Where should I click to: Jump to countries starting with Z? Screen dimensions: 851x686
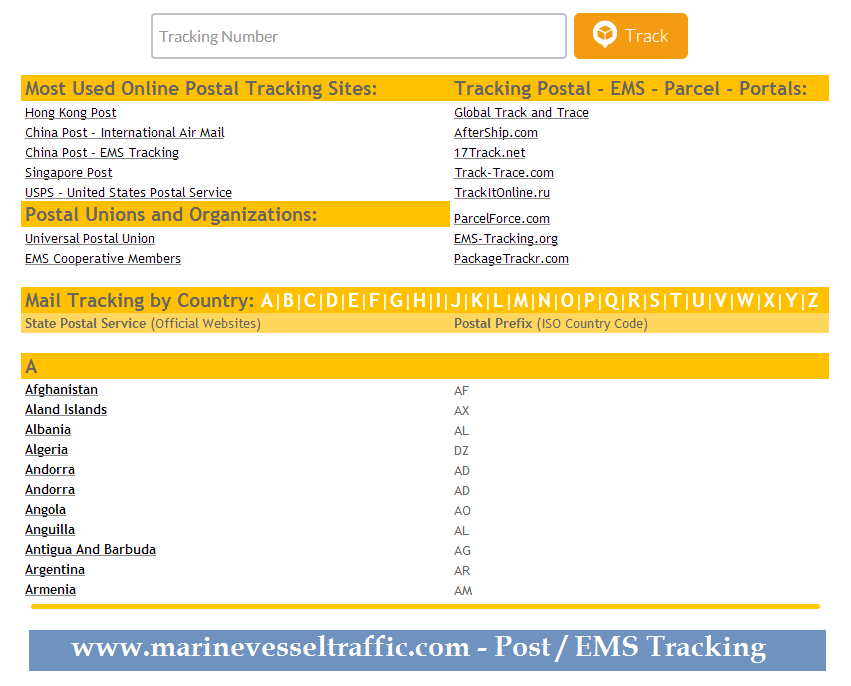[x=812, y=301]
